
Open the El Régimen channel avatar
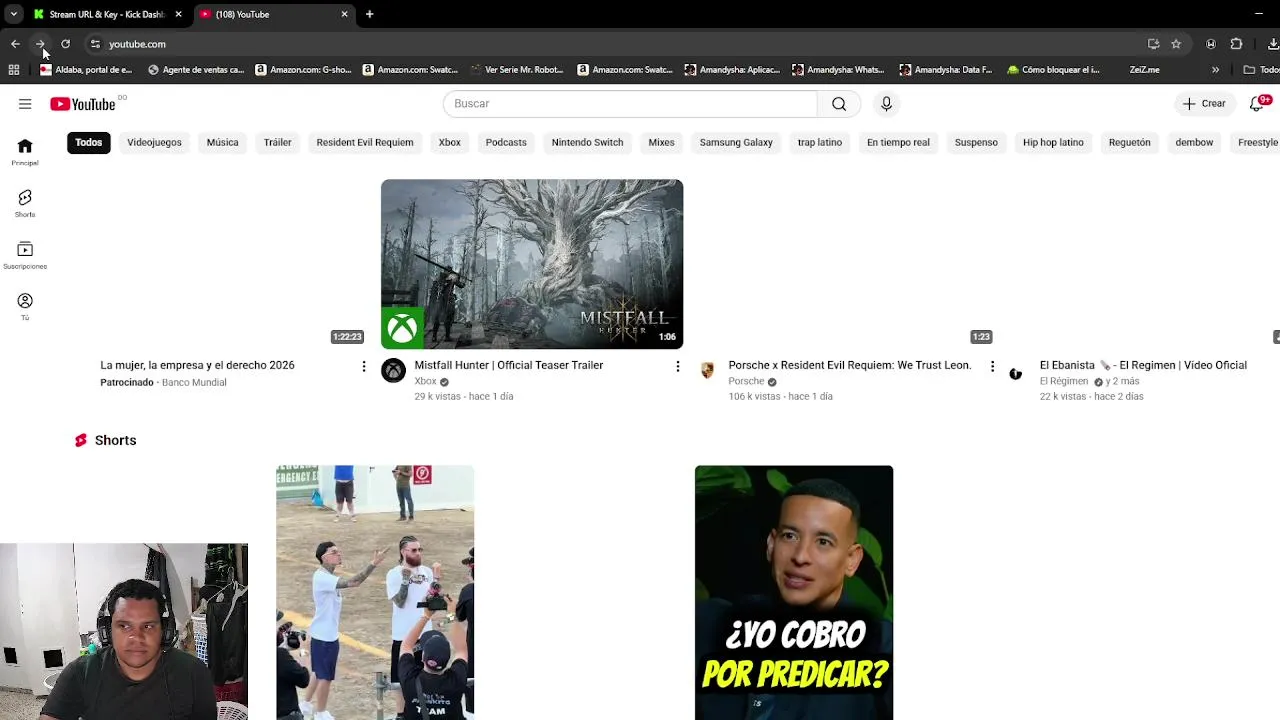tap(1016, 374)
